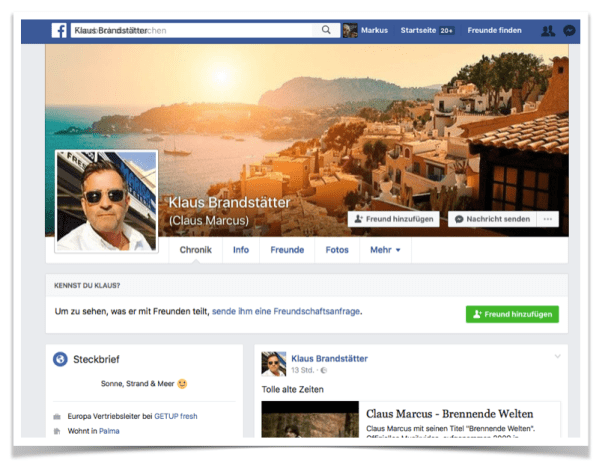Viewport: 605px width, 469px height.
Task: Click the home icon beside Wohnt in
Action: (57, 431)
